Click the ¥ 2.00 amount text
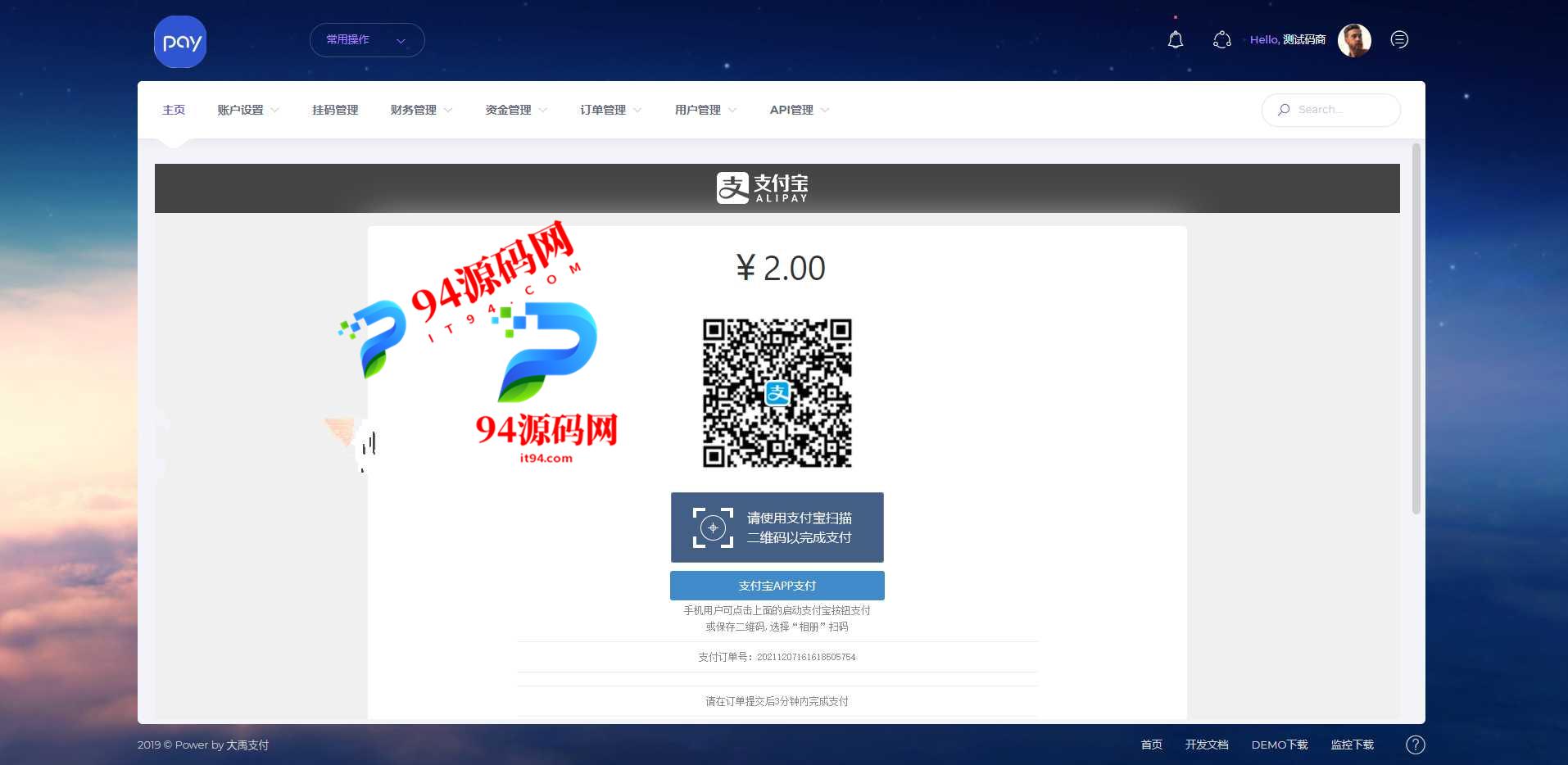 click(781, 268)
